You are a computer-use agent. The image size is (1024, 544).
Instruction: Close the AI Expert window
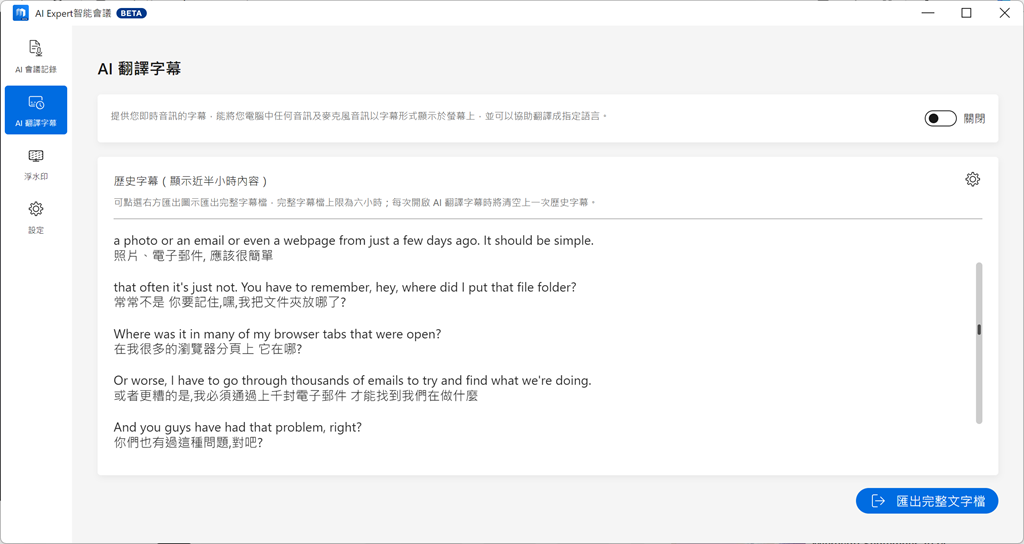tap(1004, 13)
